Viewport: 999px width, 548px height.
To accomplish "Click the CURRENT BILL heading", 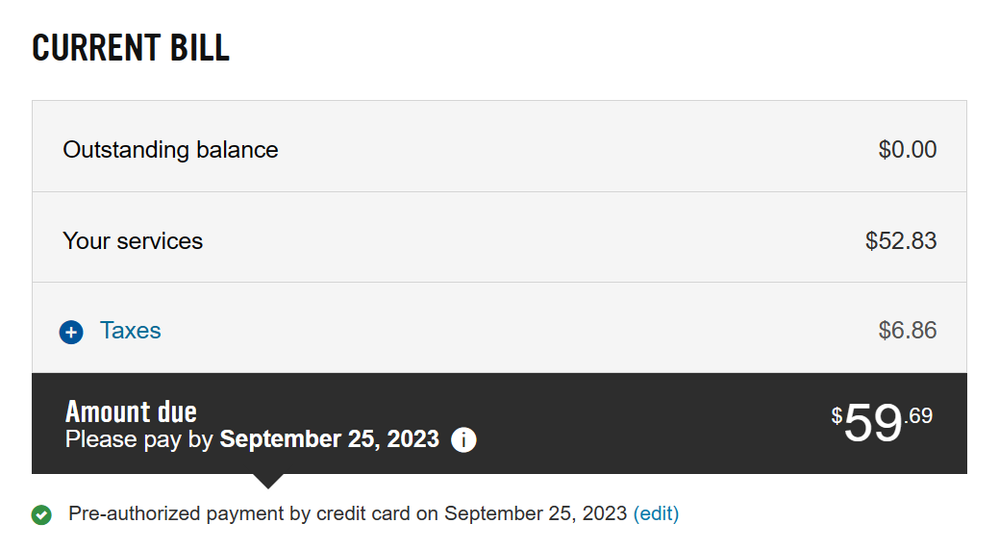I will tap(131, 48).
